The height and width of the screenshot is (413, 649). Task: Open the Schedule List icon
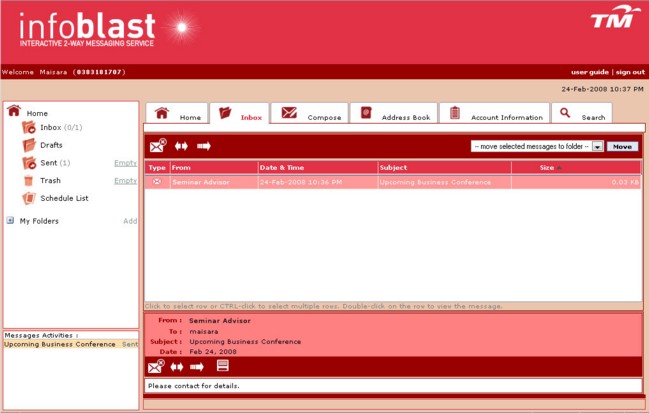(29, 198)
